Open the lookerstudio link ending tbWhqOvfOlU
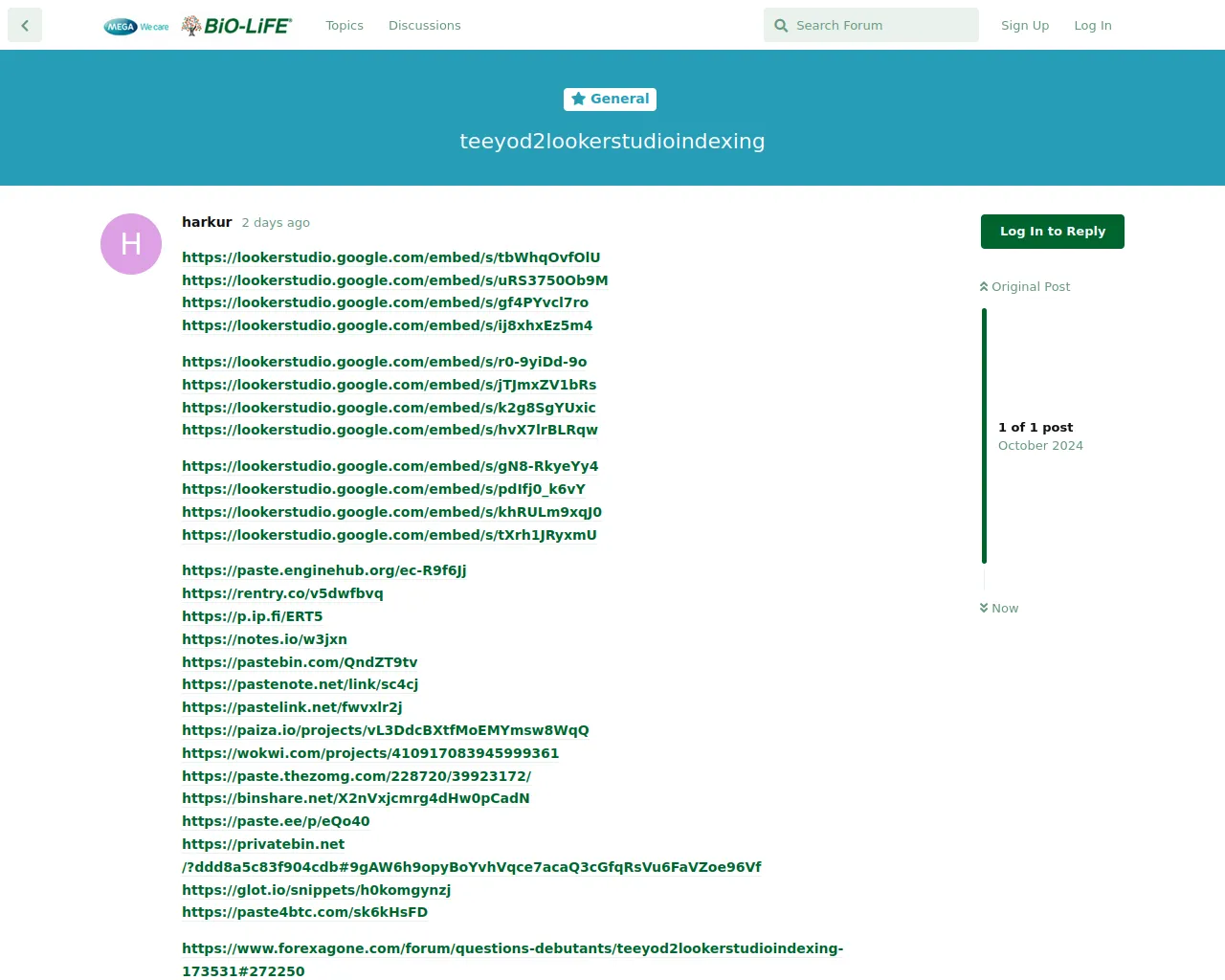This screenshot has width=1225, height=980. click(x=391, y=257)
